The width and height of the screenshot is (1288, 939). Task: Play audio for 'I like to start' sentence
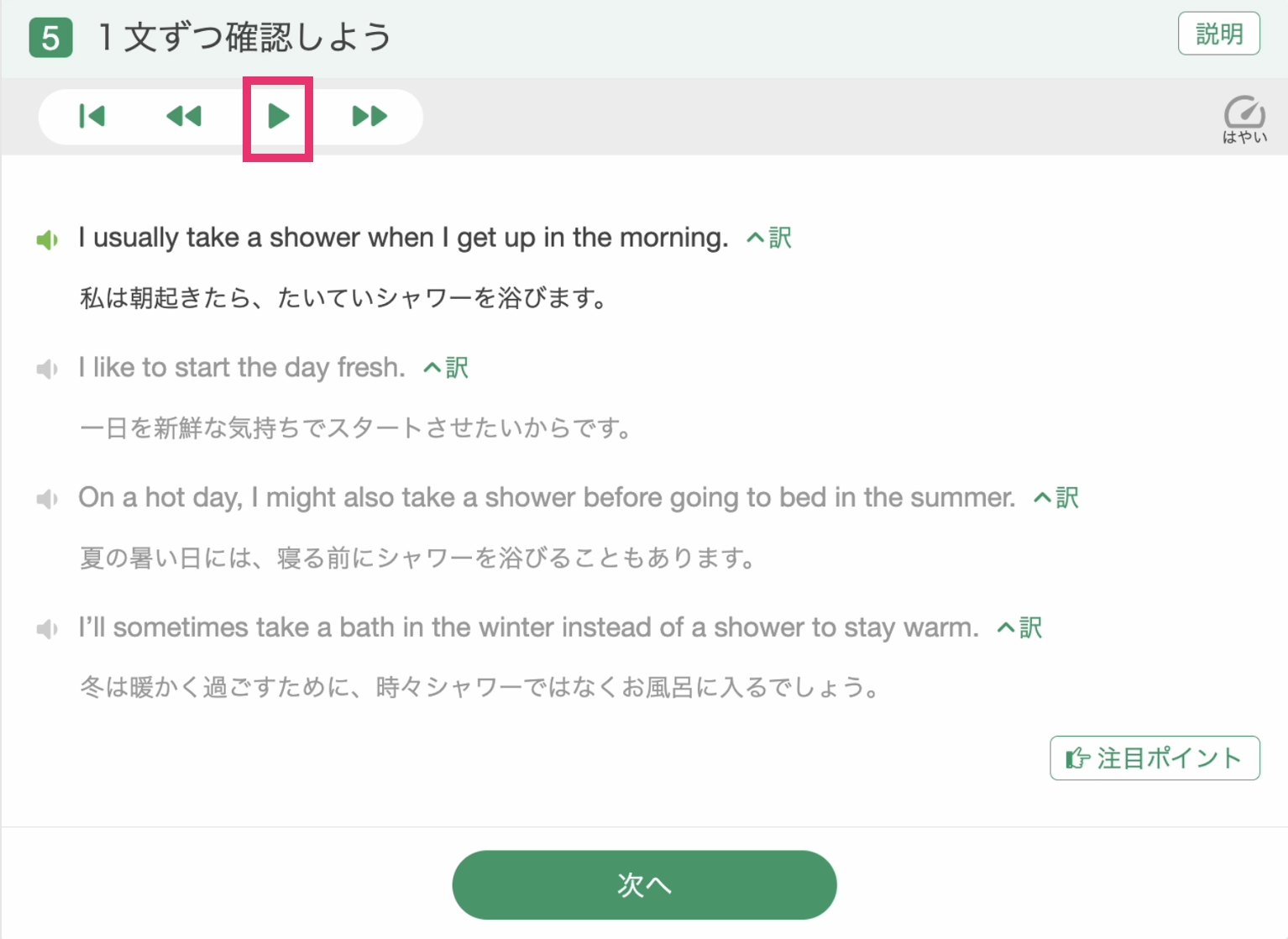47,370
